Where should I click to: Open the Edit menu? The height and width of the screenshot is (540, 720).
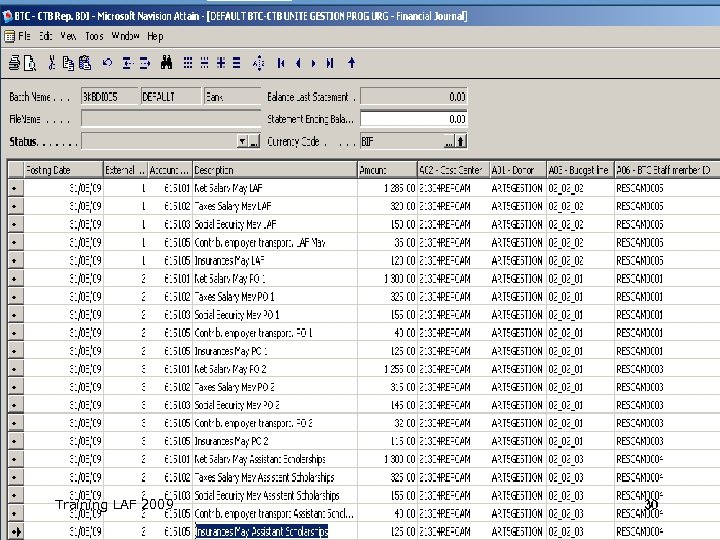pos(45,36)
